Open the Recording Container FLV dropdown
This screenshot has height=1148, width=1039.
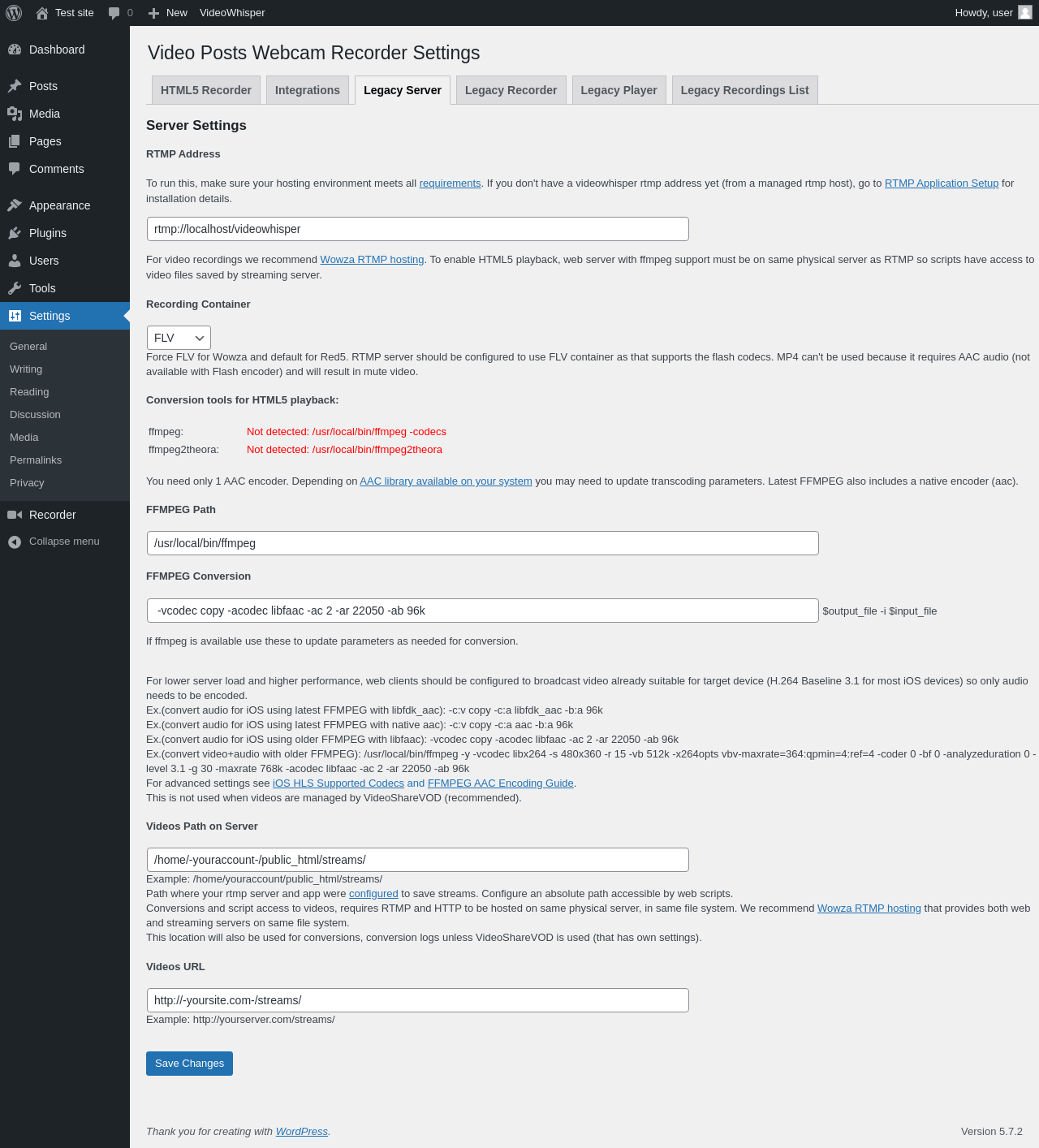coord(179,338)
